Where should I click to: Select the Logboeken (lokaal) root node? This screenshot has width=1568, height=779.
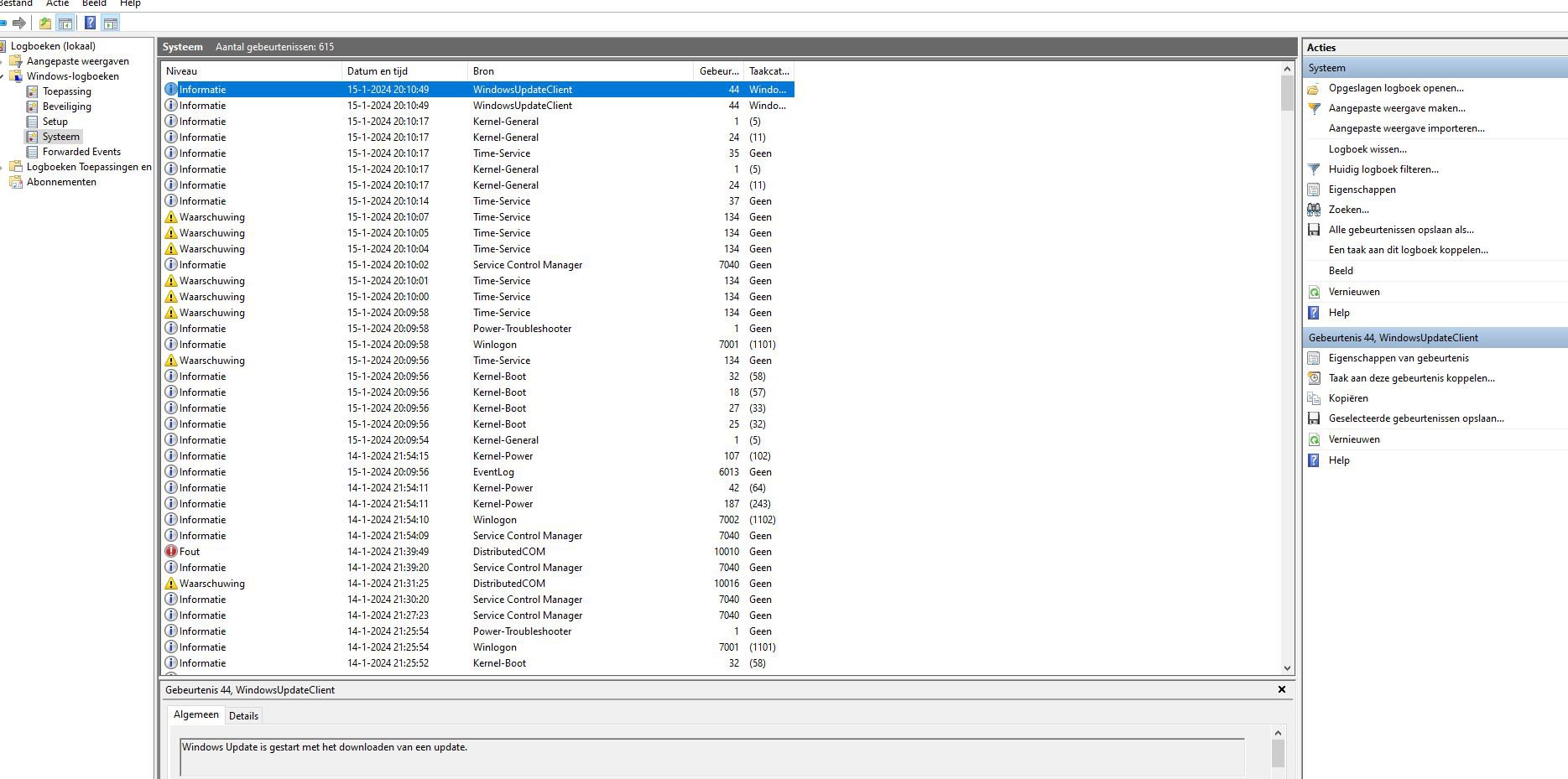(53, 46)
